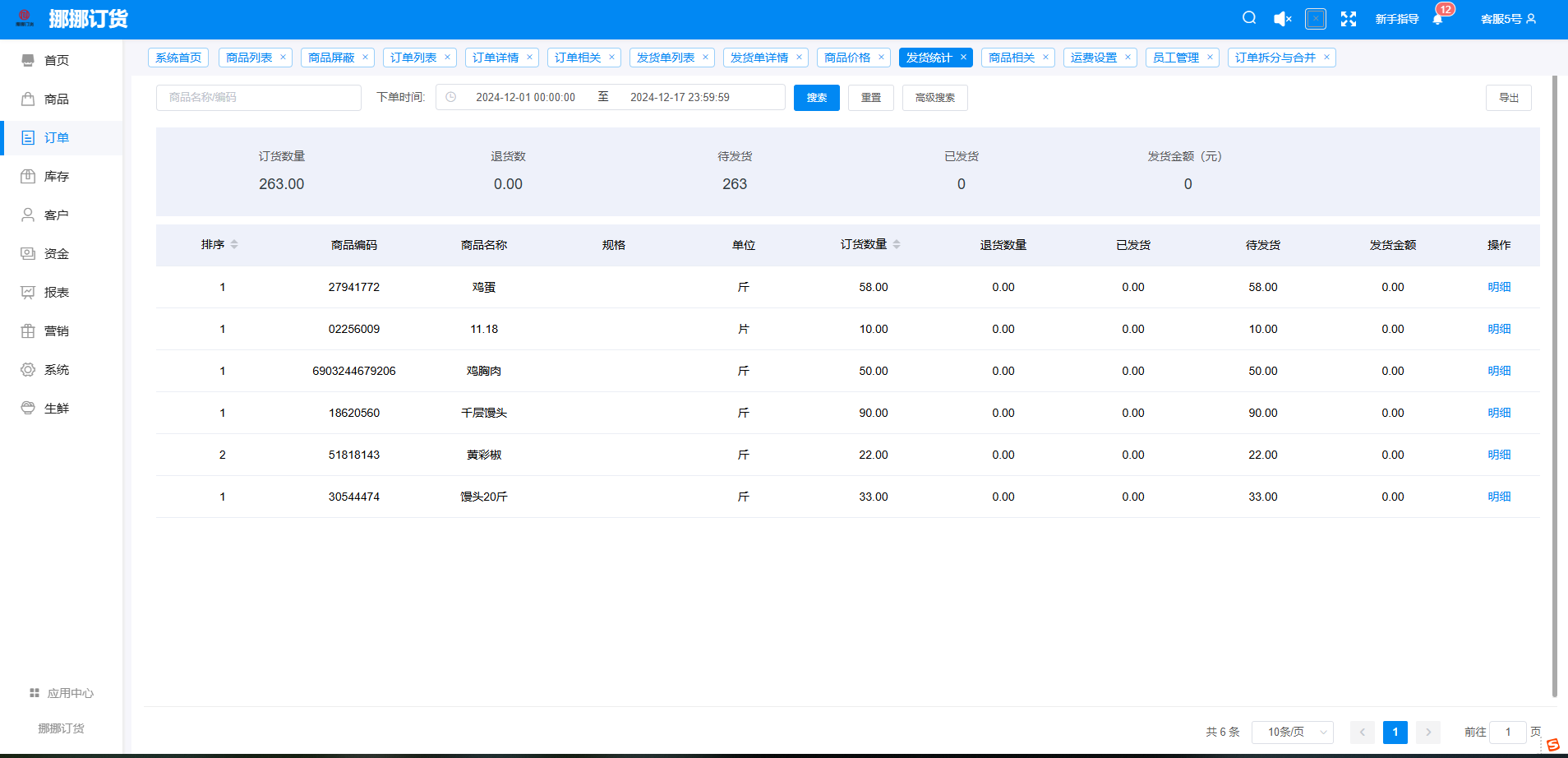Click the 导出 export button
Image resolution: width=1568 pixels, height=758 pixels.
click(1508, 98)
